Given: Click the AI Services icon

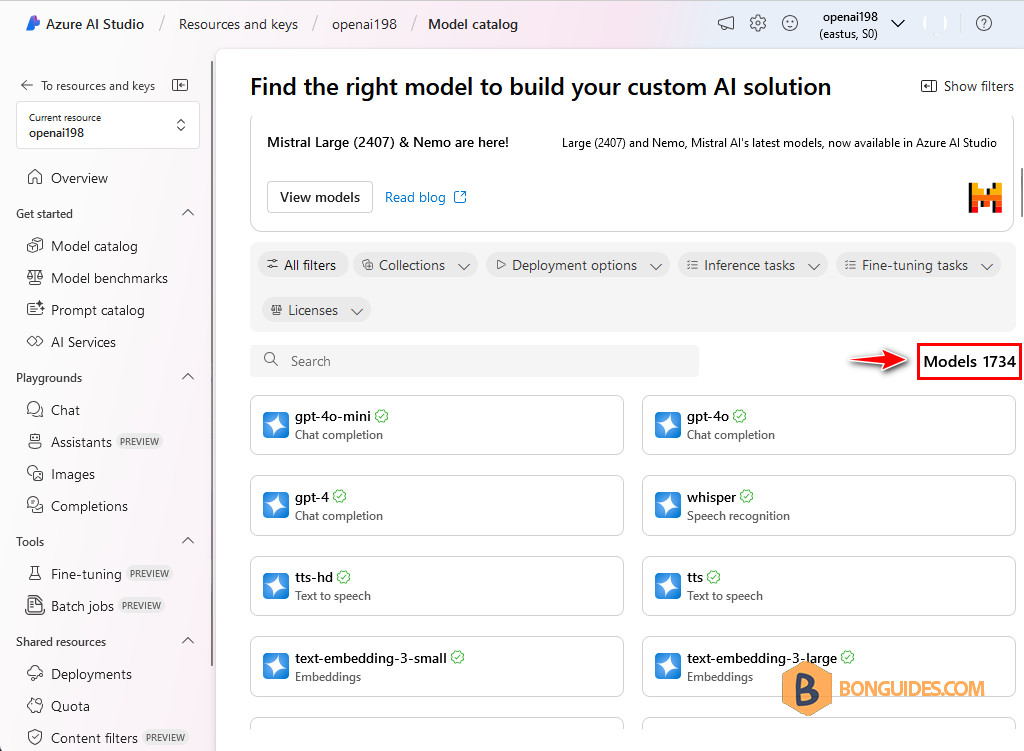Looking at the screenshot, I should tap(35, 342).
